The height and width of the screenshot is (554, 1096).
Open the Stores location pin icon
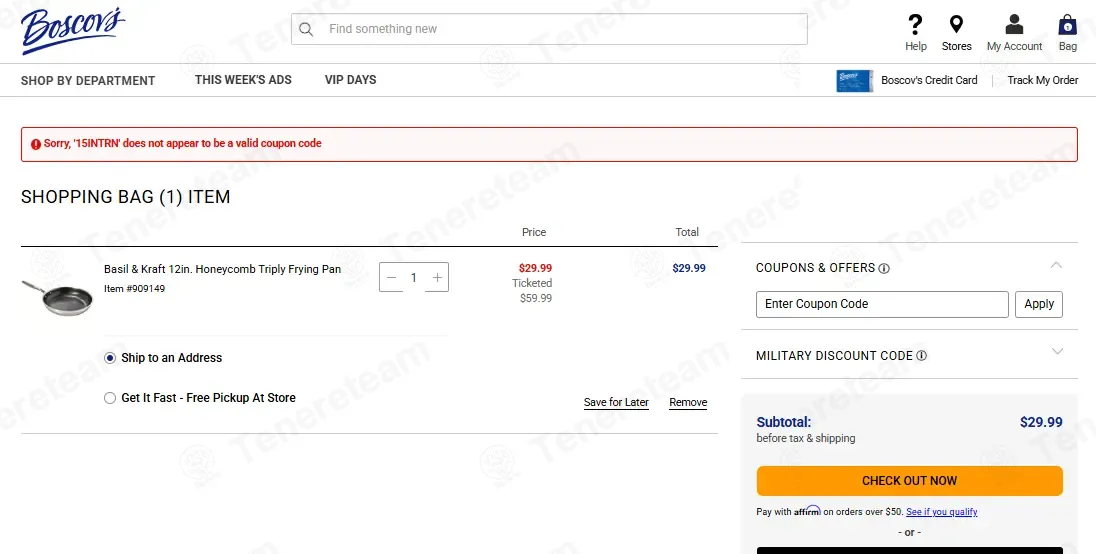click(956, 25)
